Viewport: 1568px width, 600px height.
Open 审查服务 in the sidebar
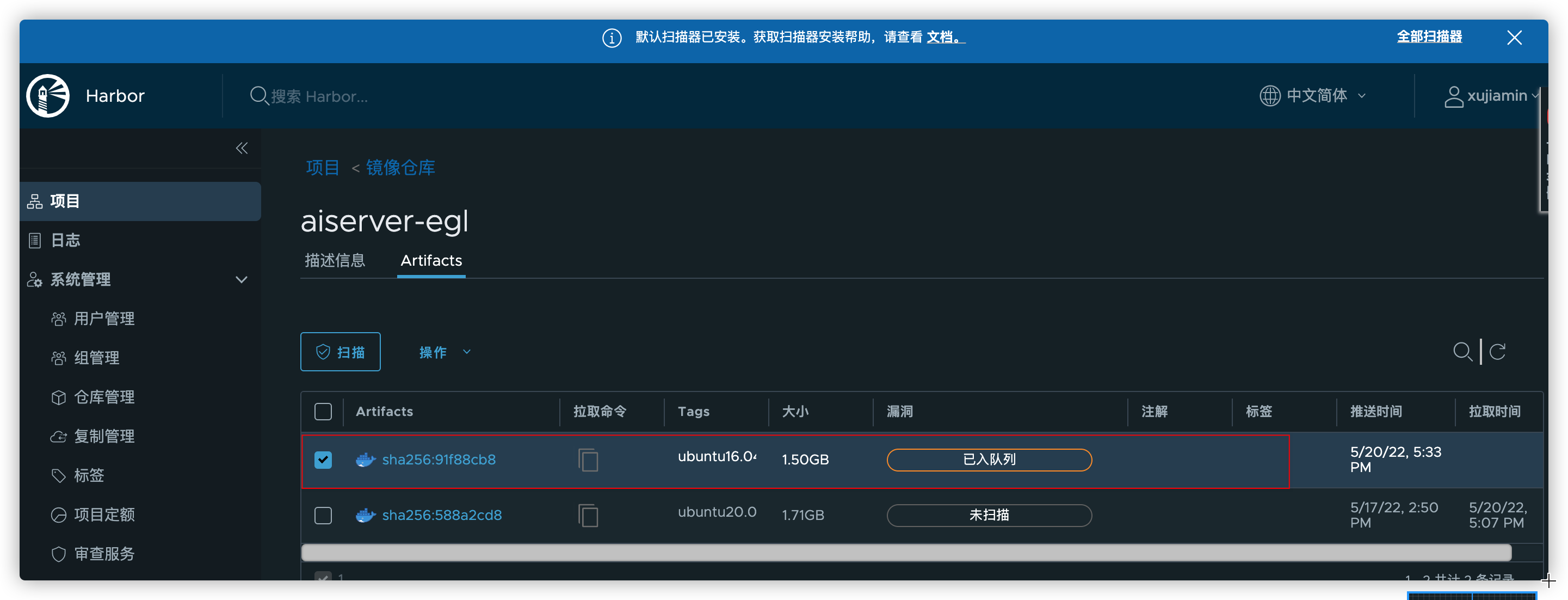[x=103, y=554]
